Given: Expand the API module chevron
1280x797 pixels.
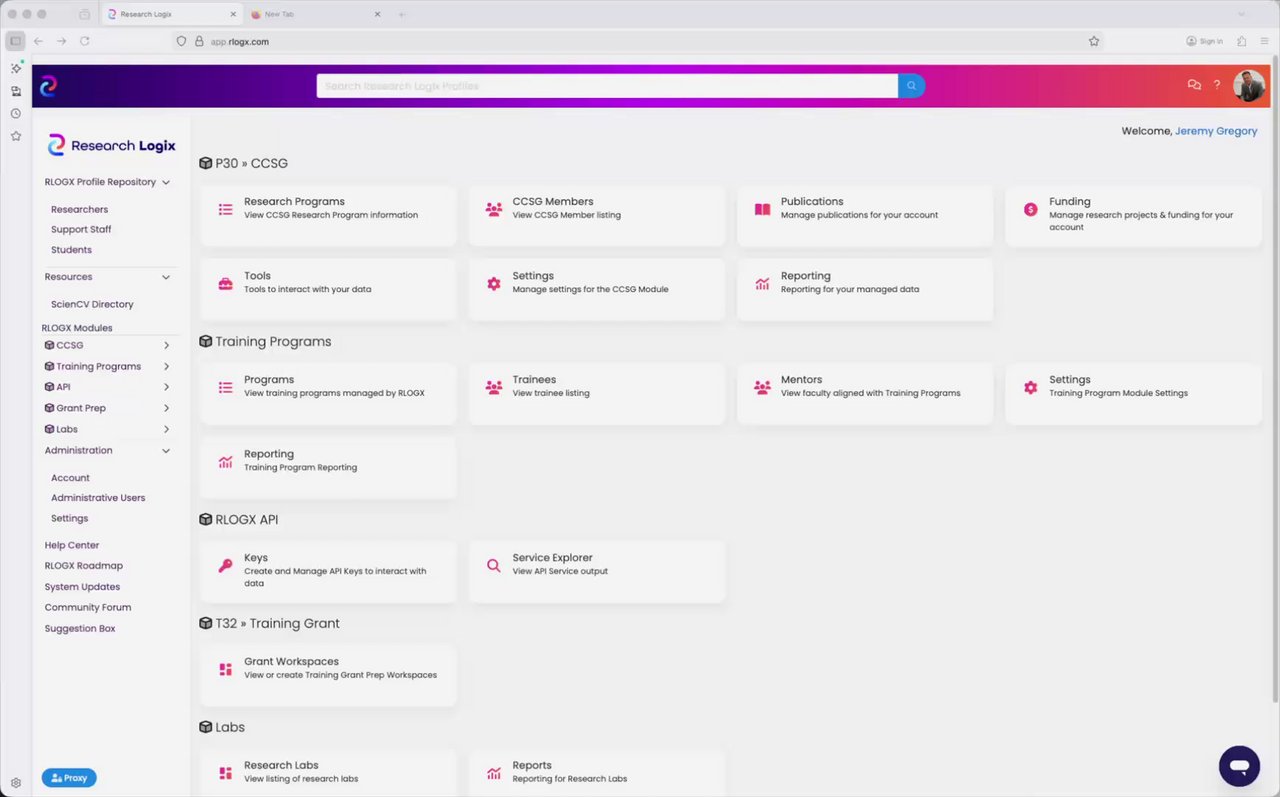Looking at the screenshot, I should tap(166, 387).
